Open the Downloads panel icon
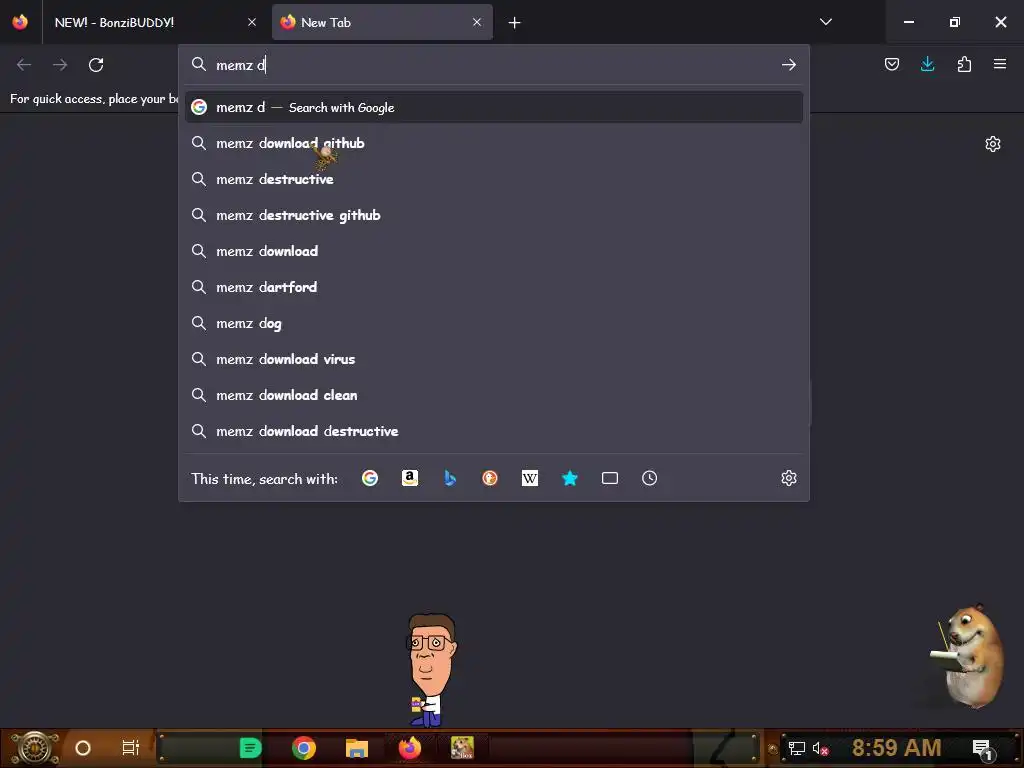The height and width of the screenshot is (768, 1024). coord(927,64)
